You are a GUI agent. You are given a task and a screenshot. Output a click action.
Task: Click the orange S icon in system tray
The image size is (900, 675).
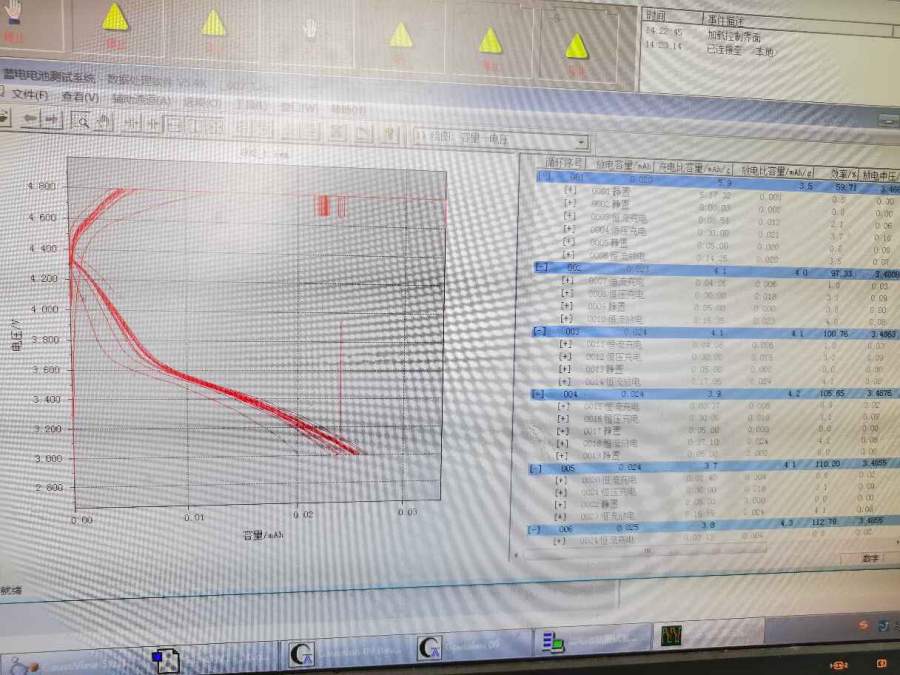864,626
